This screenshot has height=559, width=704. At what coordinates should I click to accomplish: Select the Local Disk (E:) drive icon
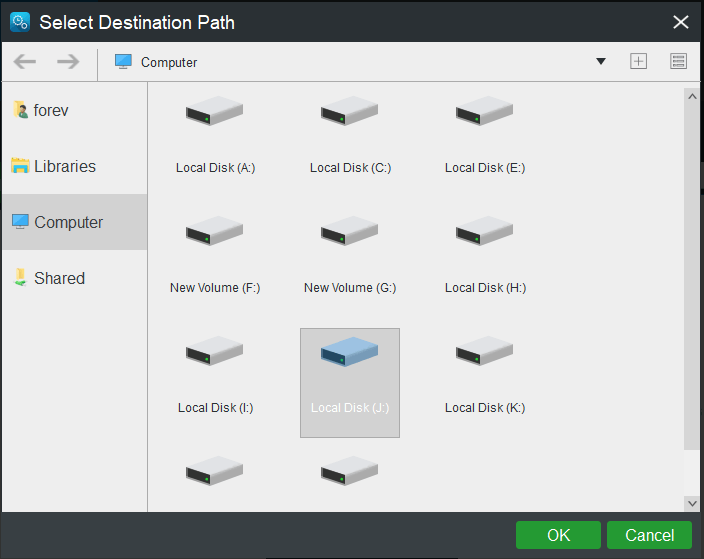[x=484, y=110]
